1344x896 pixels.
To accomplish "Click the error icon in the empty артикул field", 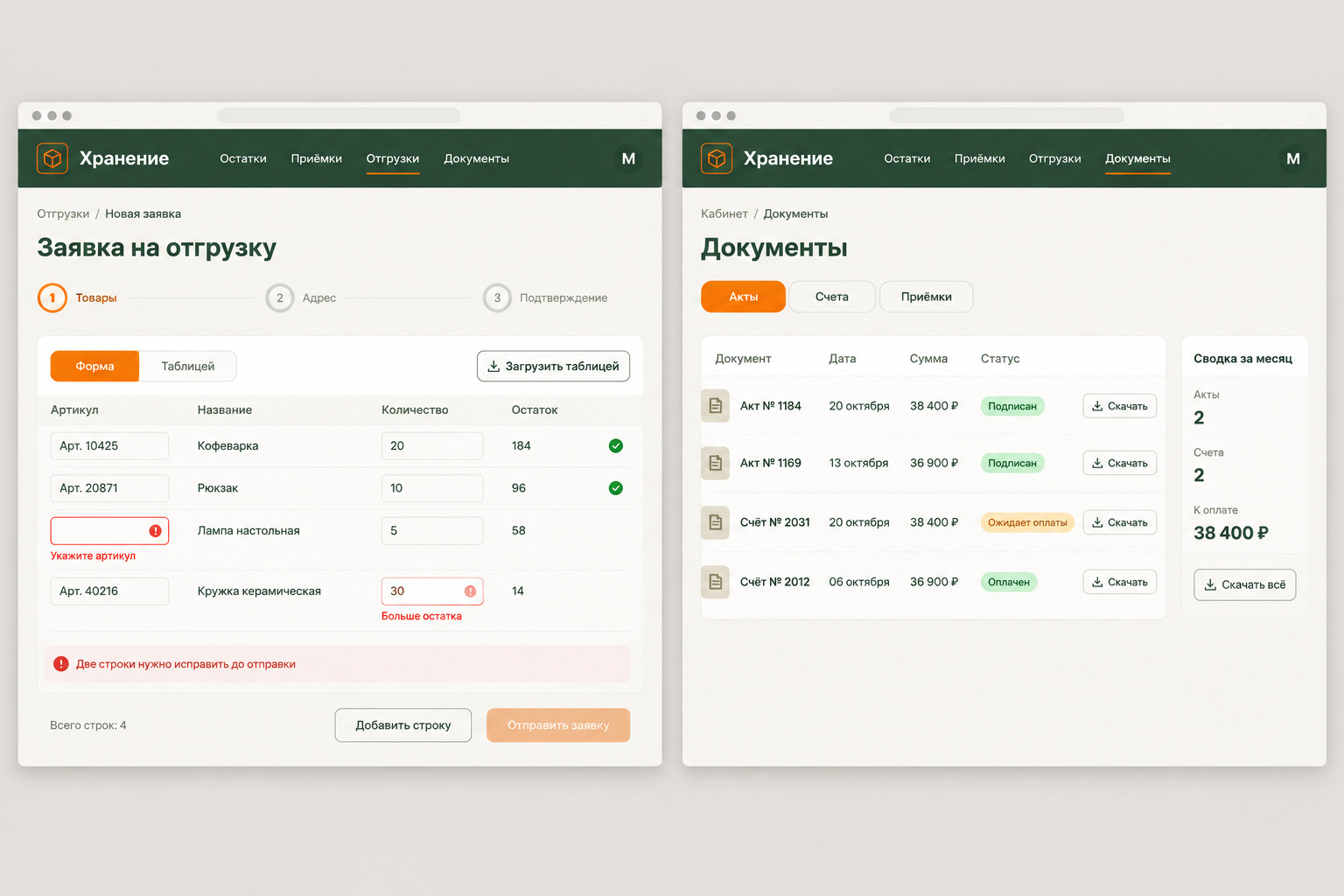I will click(x=155, y=531).
